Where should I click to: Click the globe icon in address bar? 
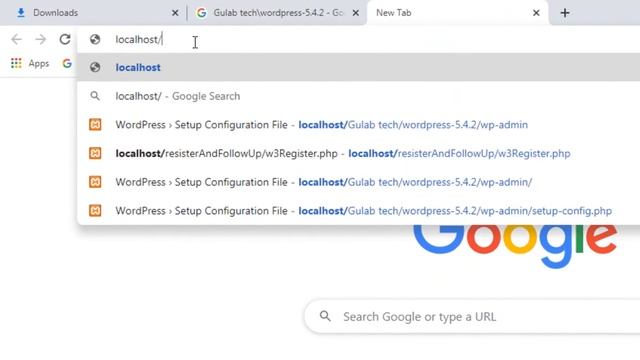pos(95,40)
